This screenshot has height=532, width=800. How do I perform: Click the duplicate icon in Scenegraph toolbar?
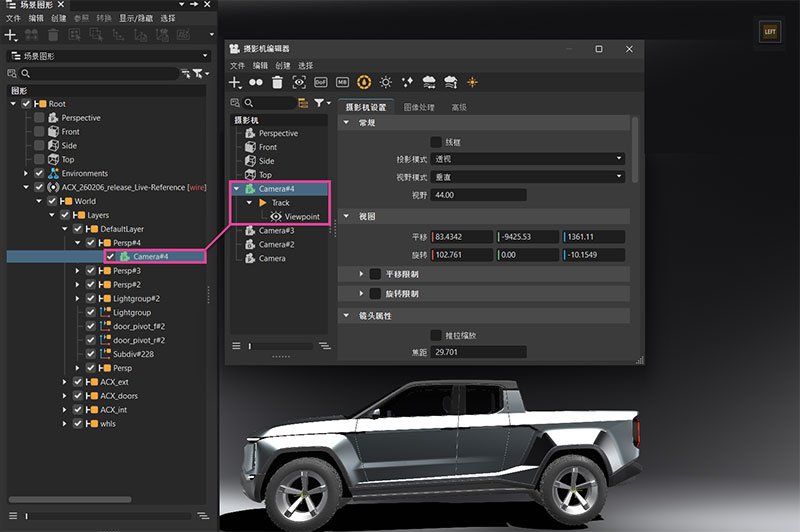coord(31,35)
